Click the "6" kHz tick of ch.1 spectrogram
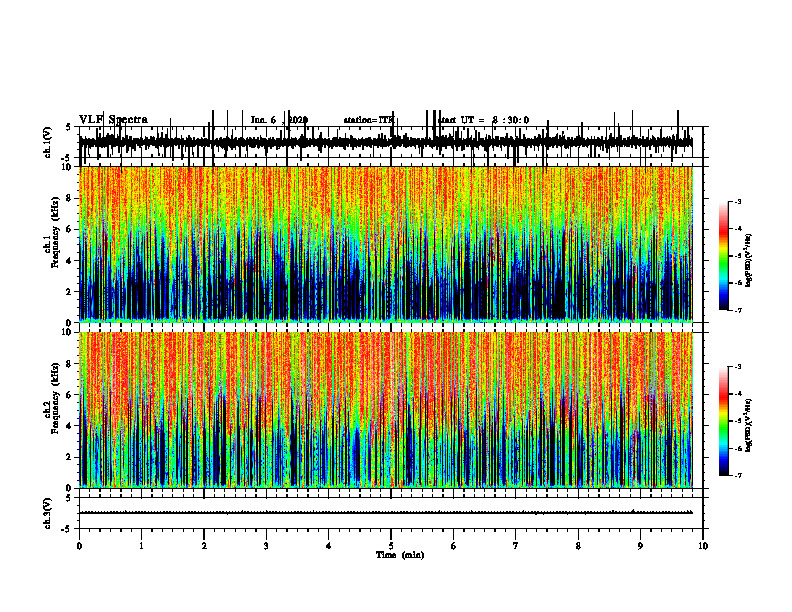This screenshot has height=612, width=792. 70,230
